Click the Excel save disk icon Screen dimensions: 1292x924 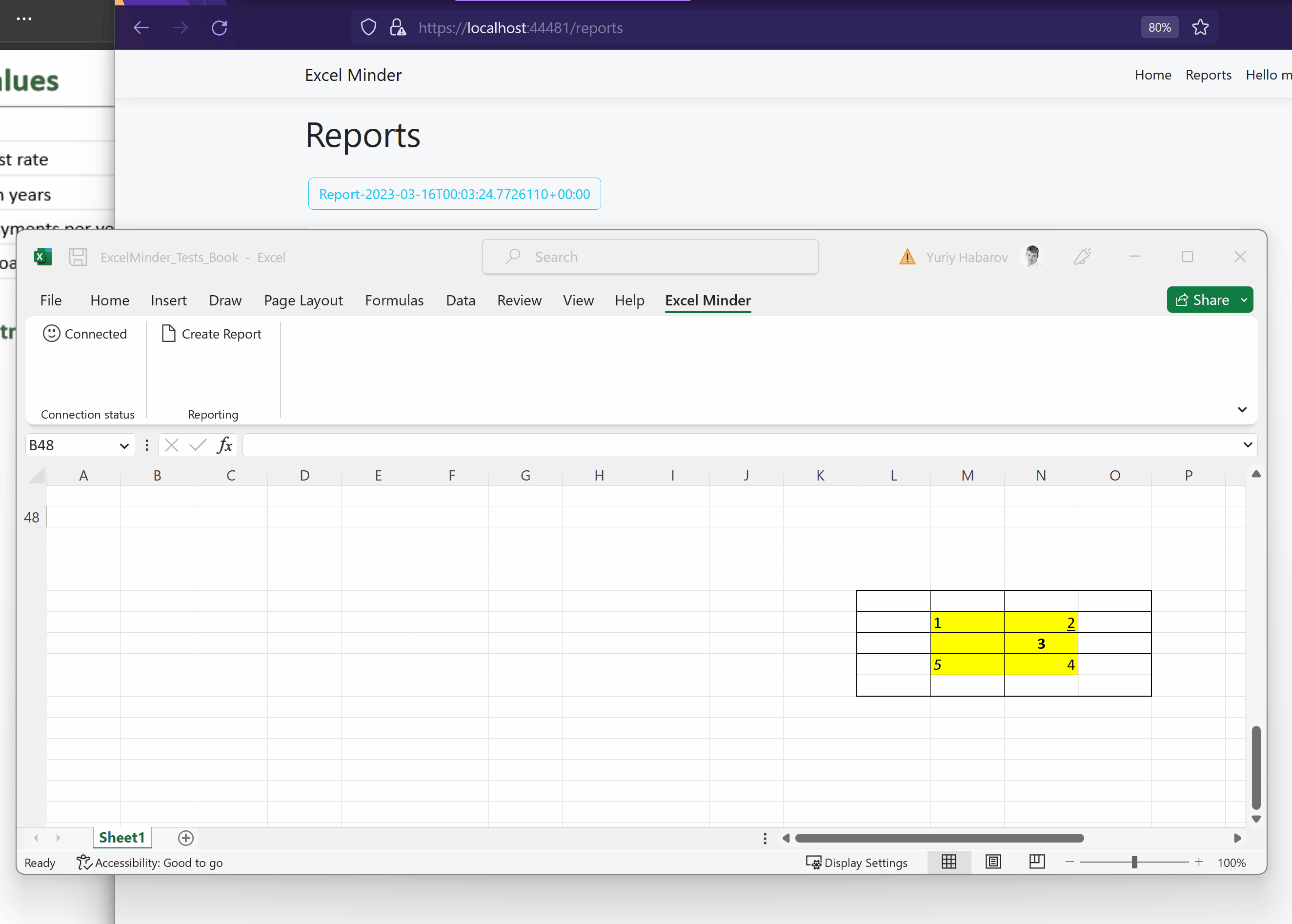[x=78, y=257]
